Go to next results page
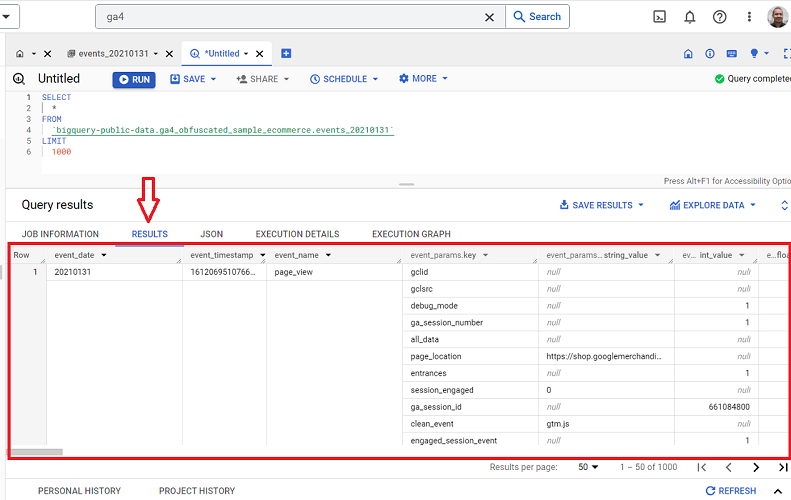 (756, 467)
